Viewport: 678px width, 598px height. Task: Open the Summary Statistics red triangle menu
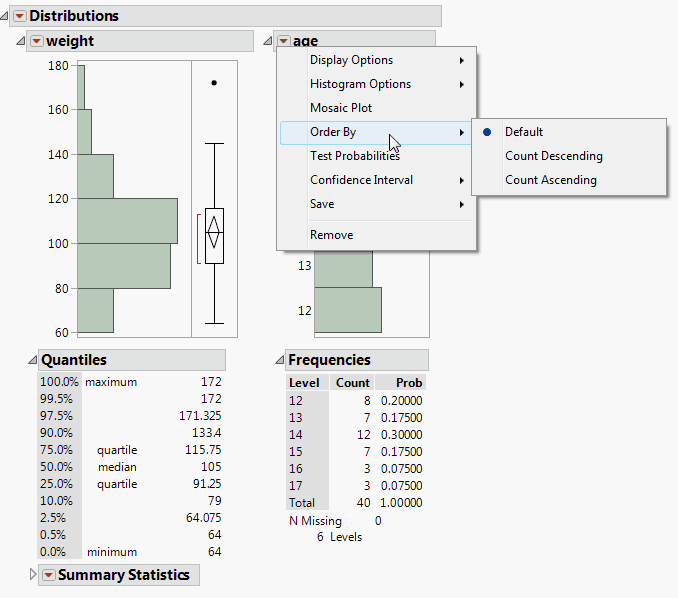coord(48,575)
